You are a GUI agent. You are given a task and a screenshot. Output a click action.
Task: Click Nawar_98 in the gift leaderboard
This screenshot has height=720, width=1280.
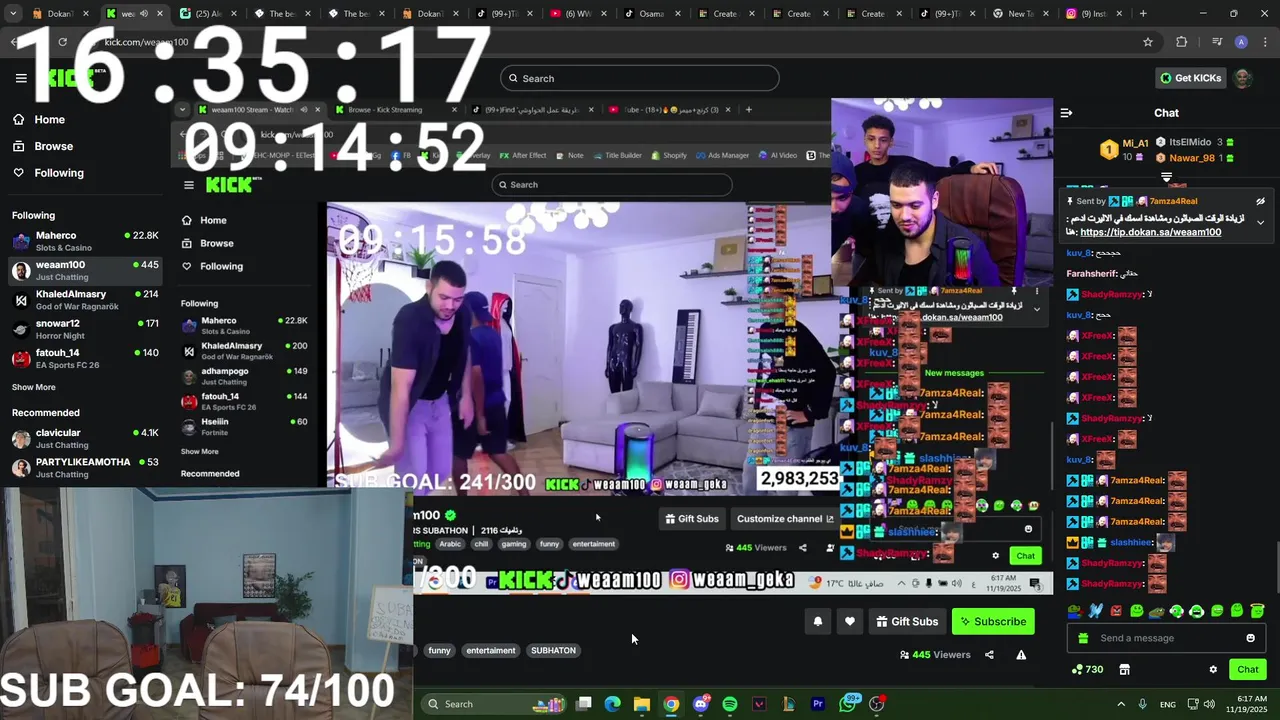1196,158
